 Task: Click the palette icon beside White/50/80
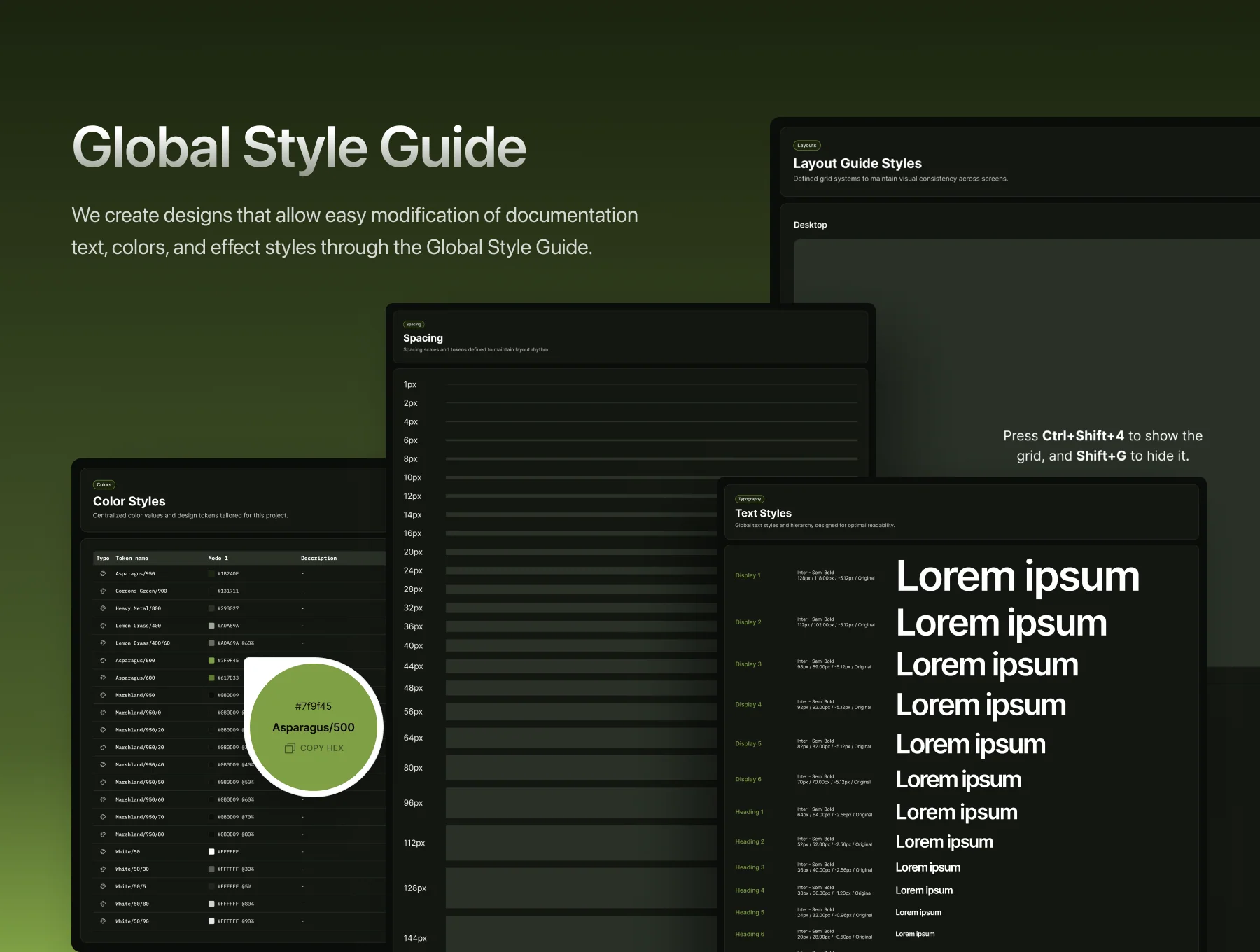pos(103,904)
